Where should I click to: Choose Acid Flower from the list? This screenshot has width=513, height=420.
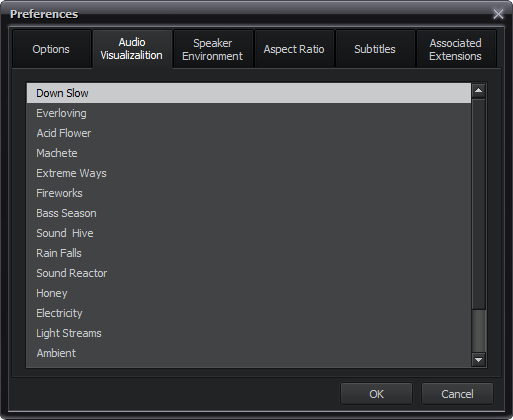(249, 133)
